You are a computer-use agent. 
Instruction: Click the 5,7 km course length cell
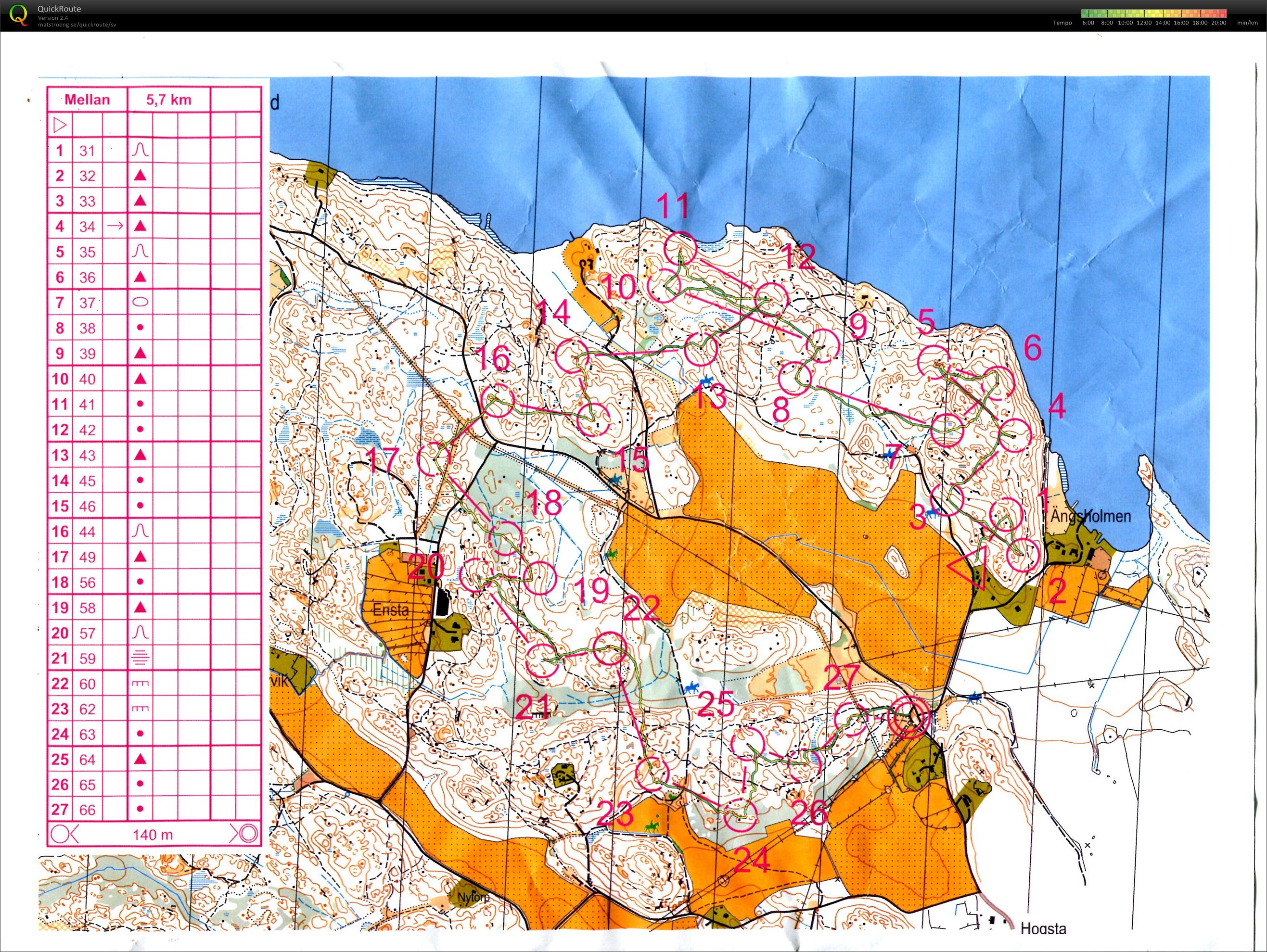pos(168,100)
